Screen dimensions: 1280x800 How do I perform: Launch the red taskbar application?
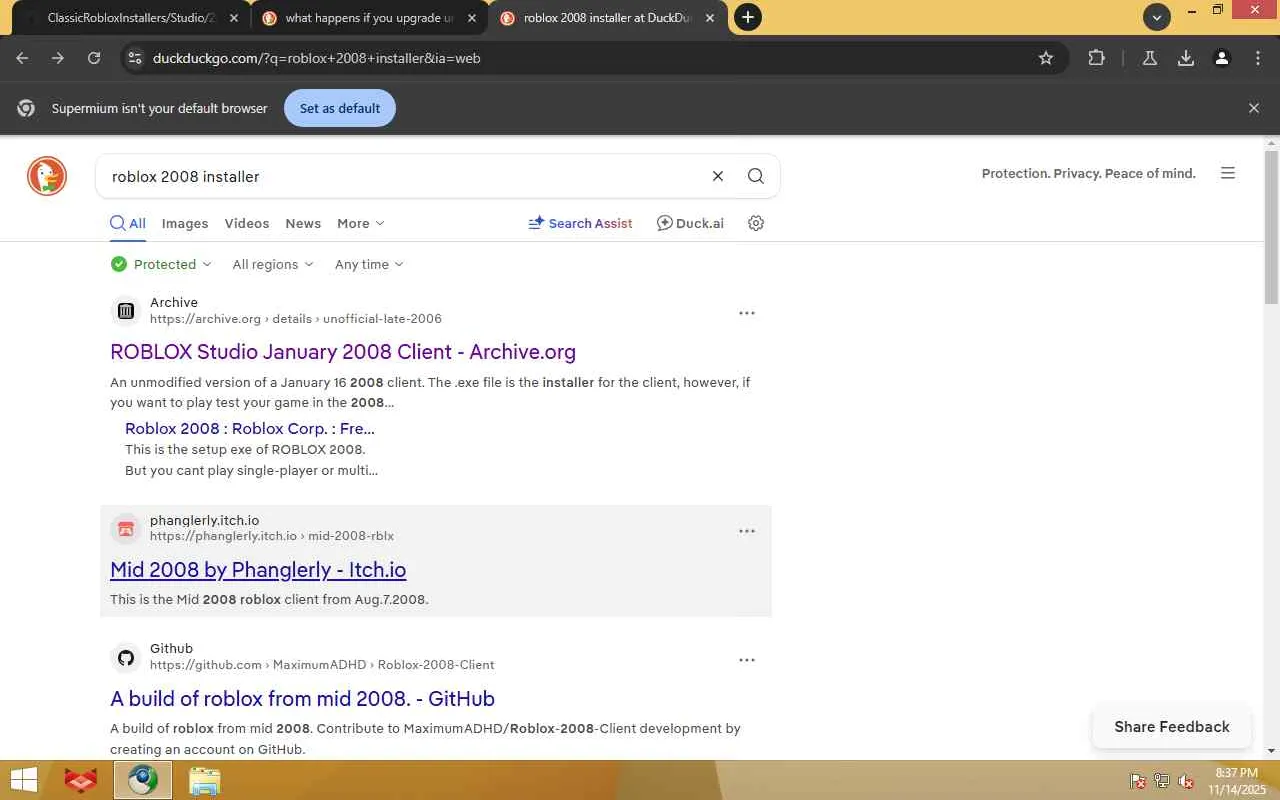(81, 780)
